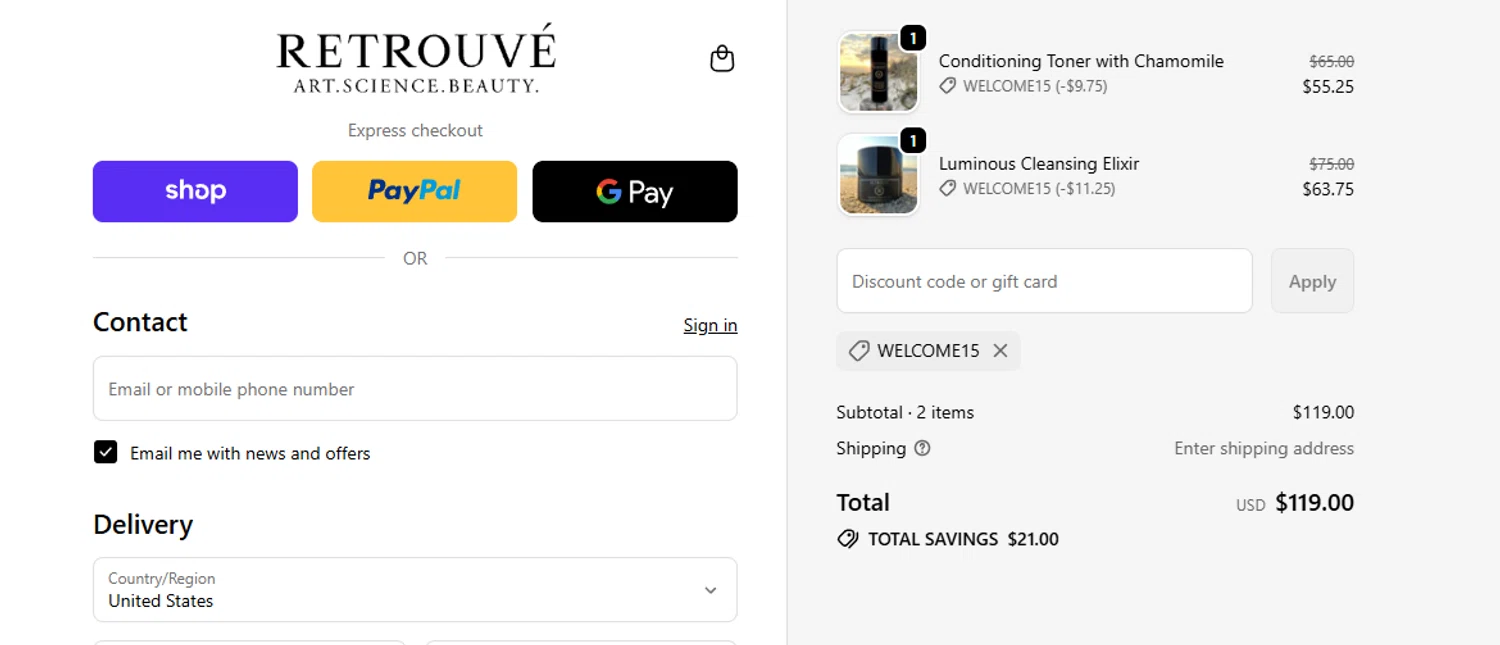This screenshot has height=645, width=1500.
Task: Click the Luminous Cleansing Elixir product thumbnail
Action: point(878,175)
